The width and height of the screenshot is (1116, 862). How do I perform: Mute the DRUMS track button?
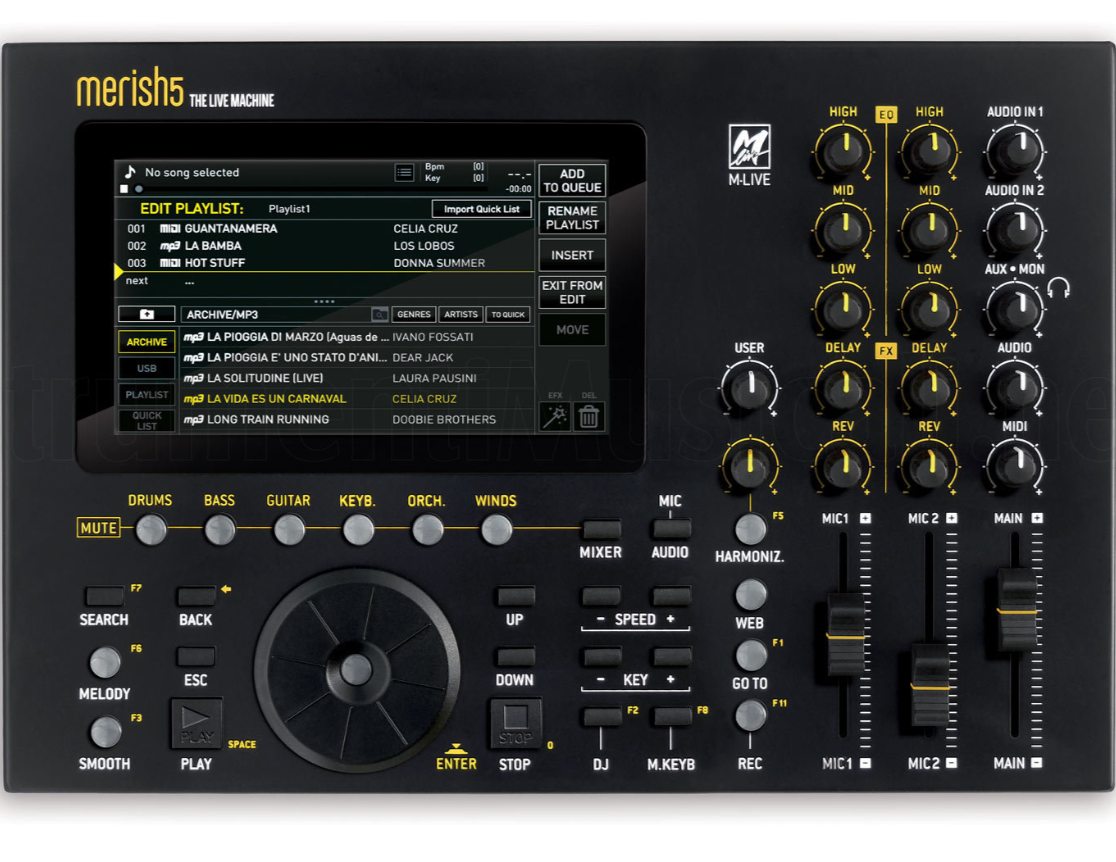pos(151,529)
